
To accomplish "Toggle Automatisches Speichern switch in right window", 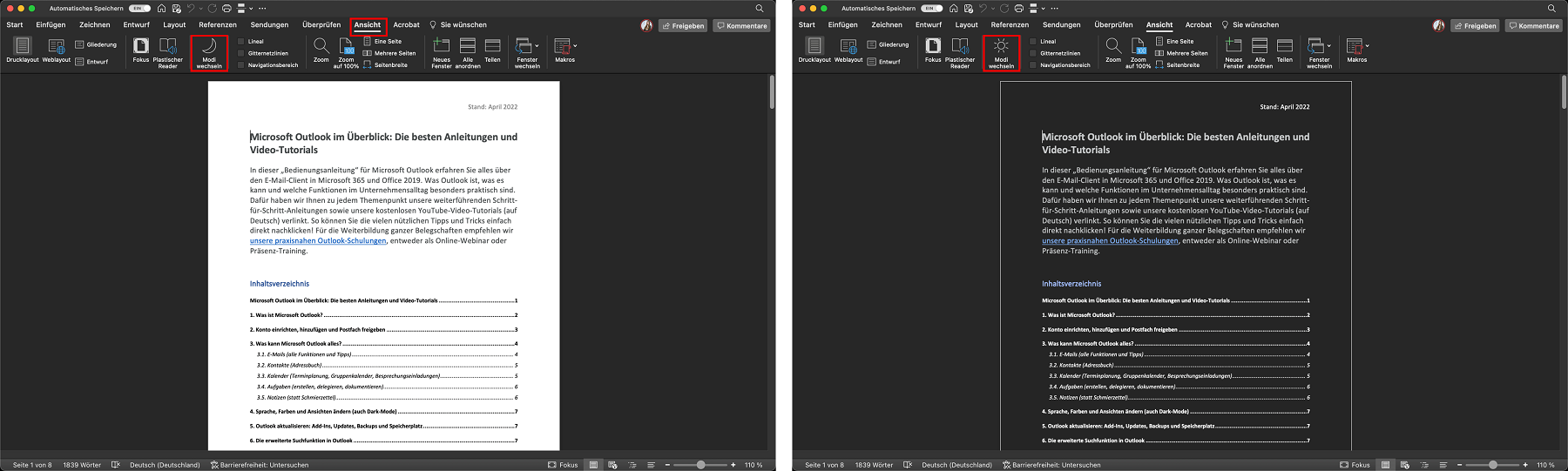I will point(932,8).
